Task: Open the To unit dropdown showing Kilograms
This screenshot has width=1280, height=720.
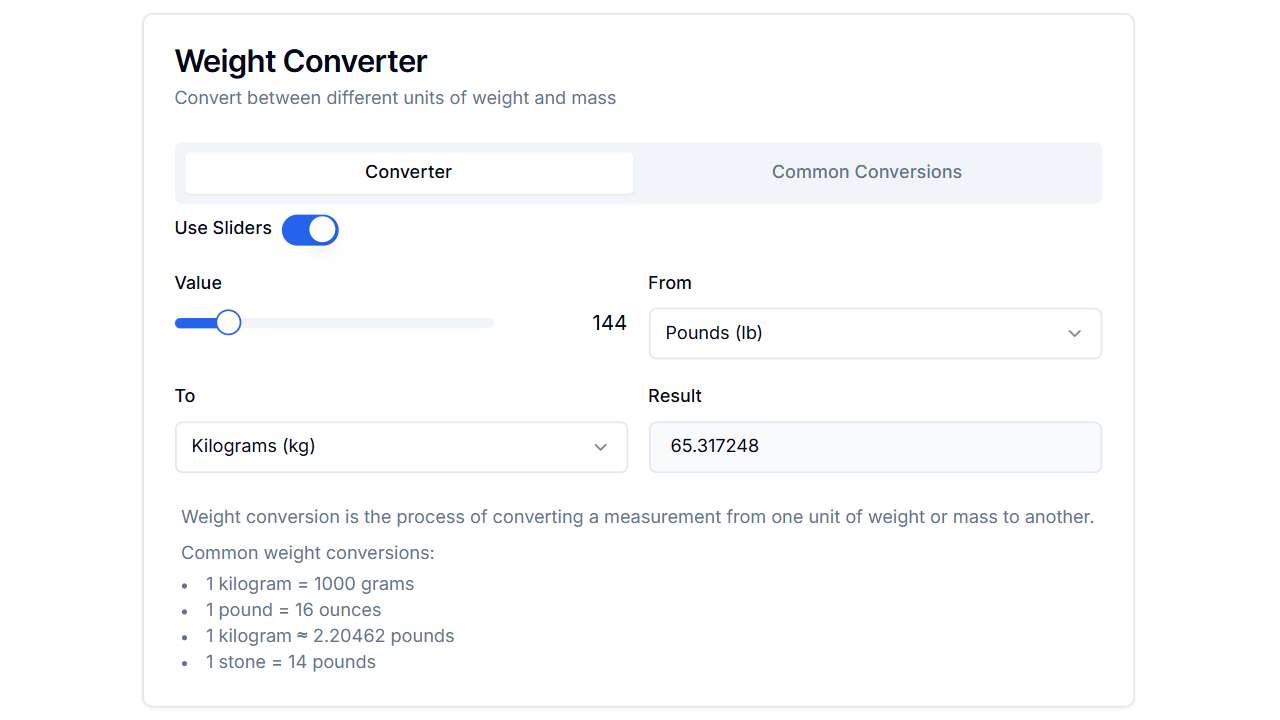Action: pos(401,447)
